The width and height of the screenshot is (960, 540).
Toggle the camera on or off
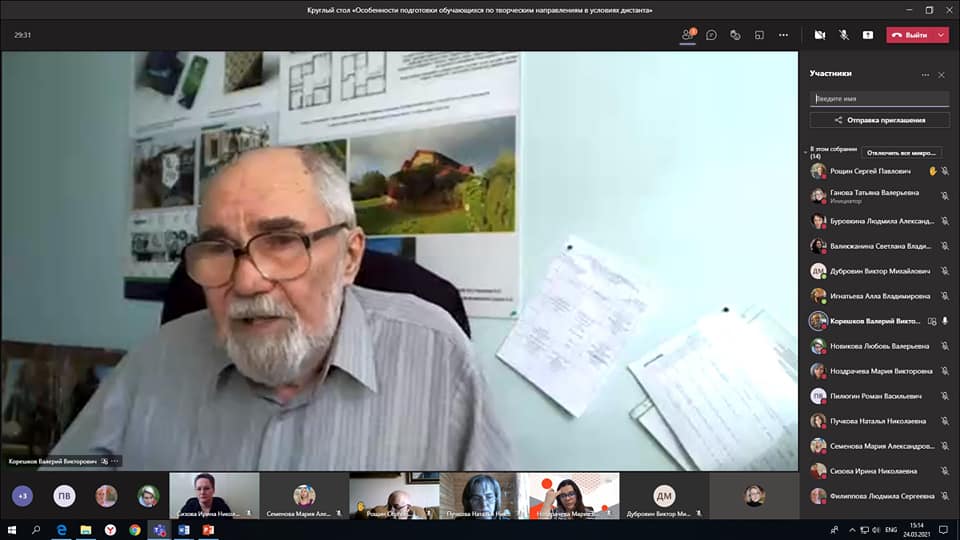click(819, 34)
